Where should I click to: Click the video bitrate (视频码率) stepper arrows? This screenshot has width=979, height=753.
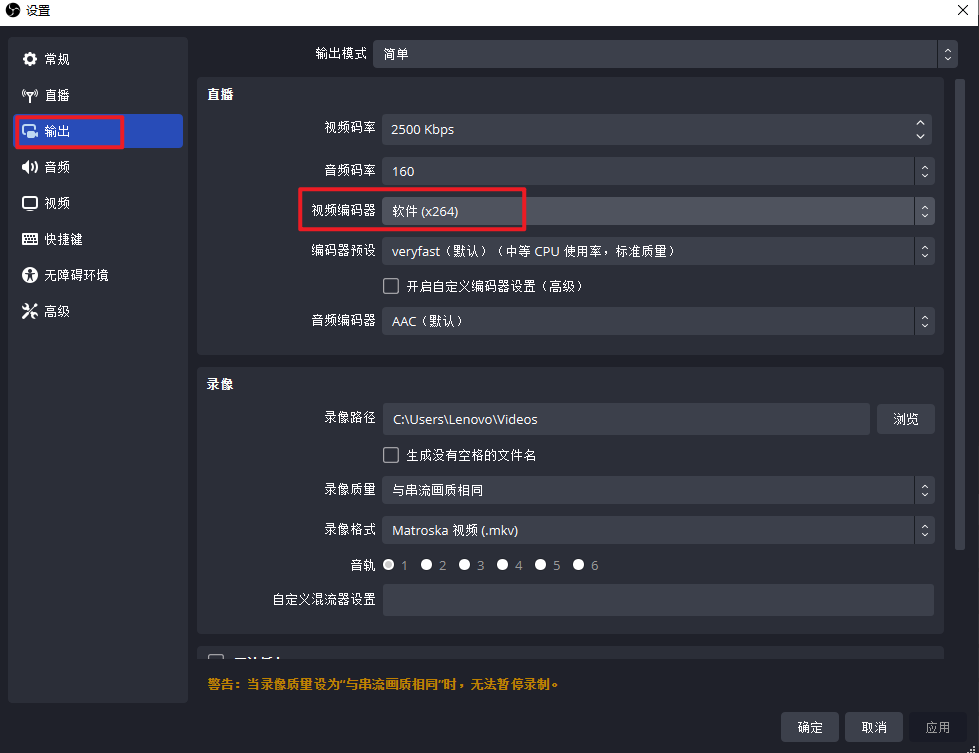click(920, 129)
